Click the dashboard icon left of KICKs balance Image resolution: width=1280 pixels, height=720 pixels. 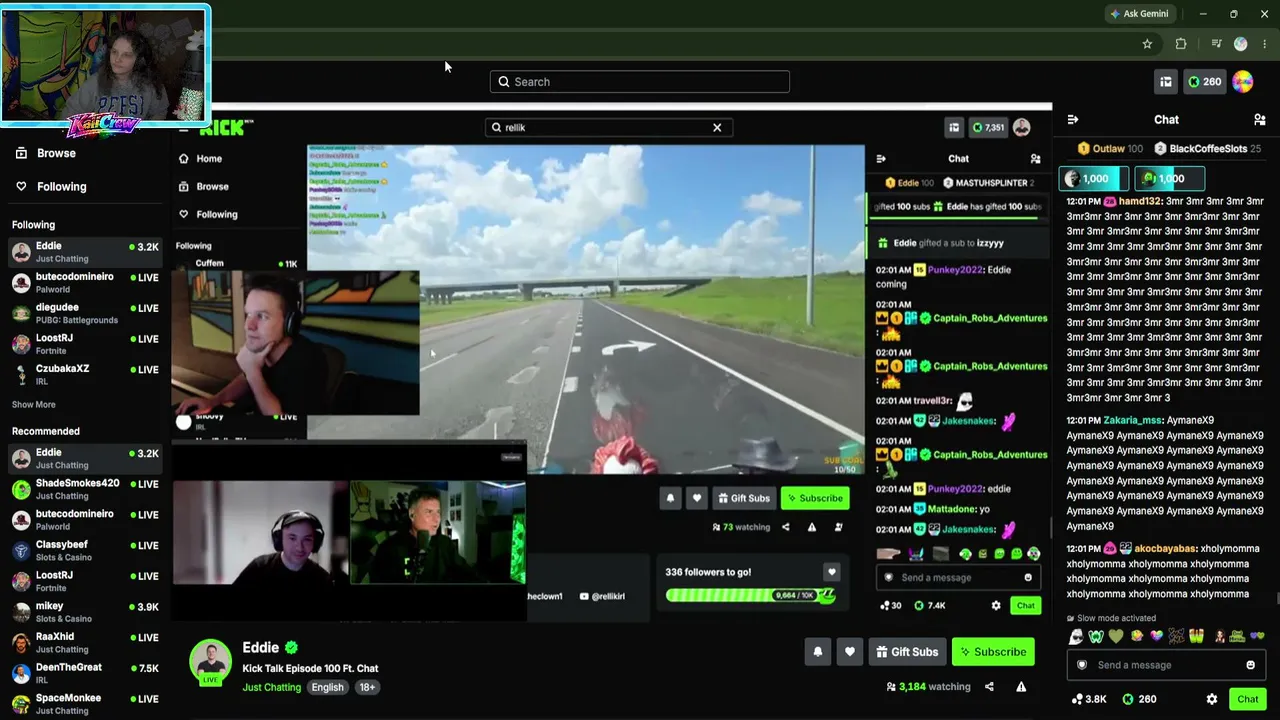(1165, 82)
